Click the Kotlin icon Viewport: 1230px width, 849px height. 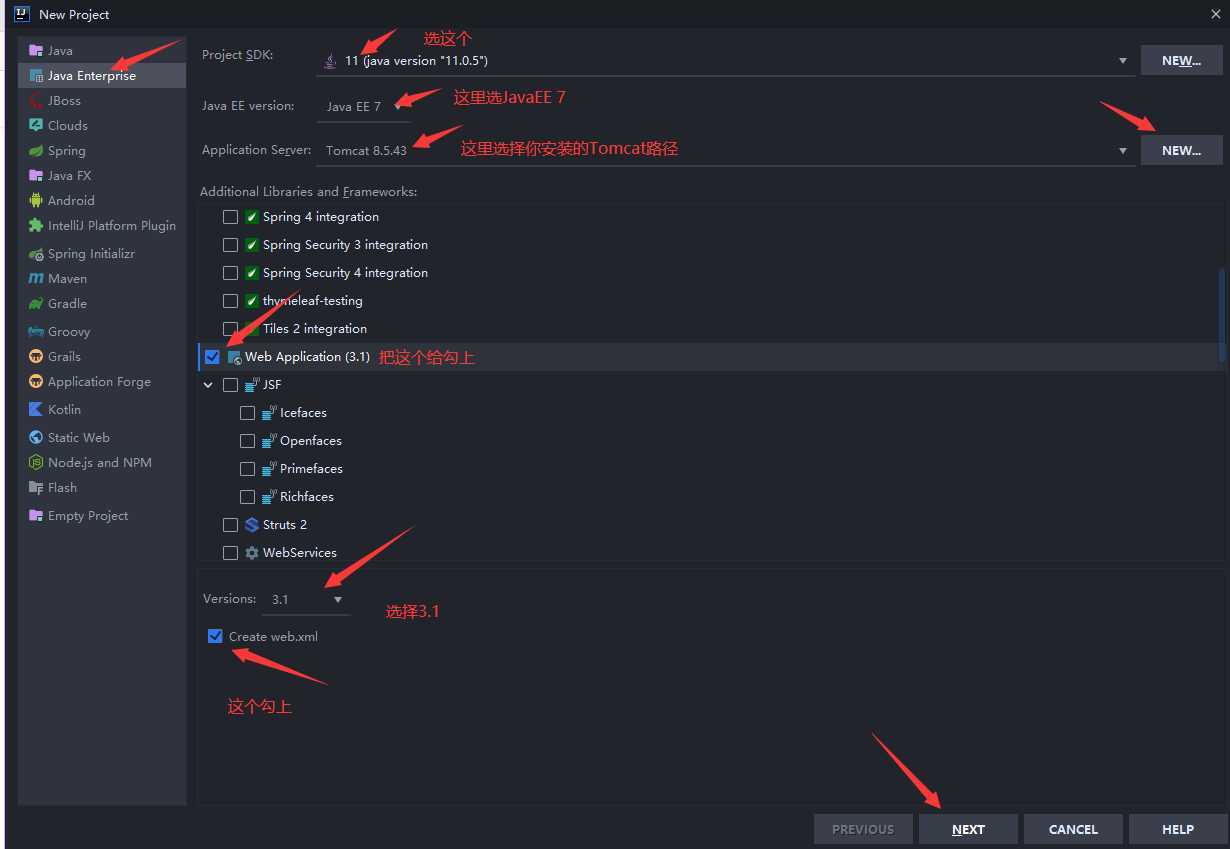(x=36, y=409)
